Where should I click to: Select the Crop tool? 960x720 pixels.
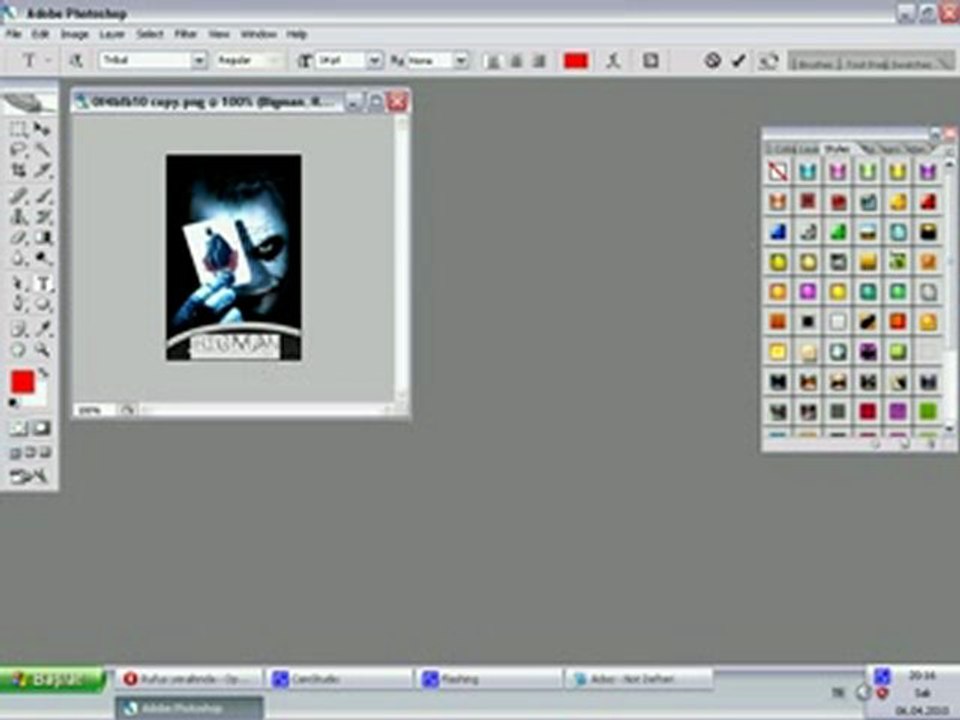pyautogui.click(x=18, y=170)
